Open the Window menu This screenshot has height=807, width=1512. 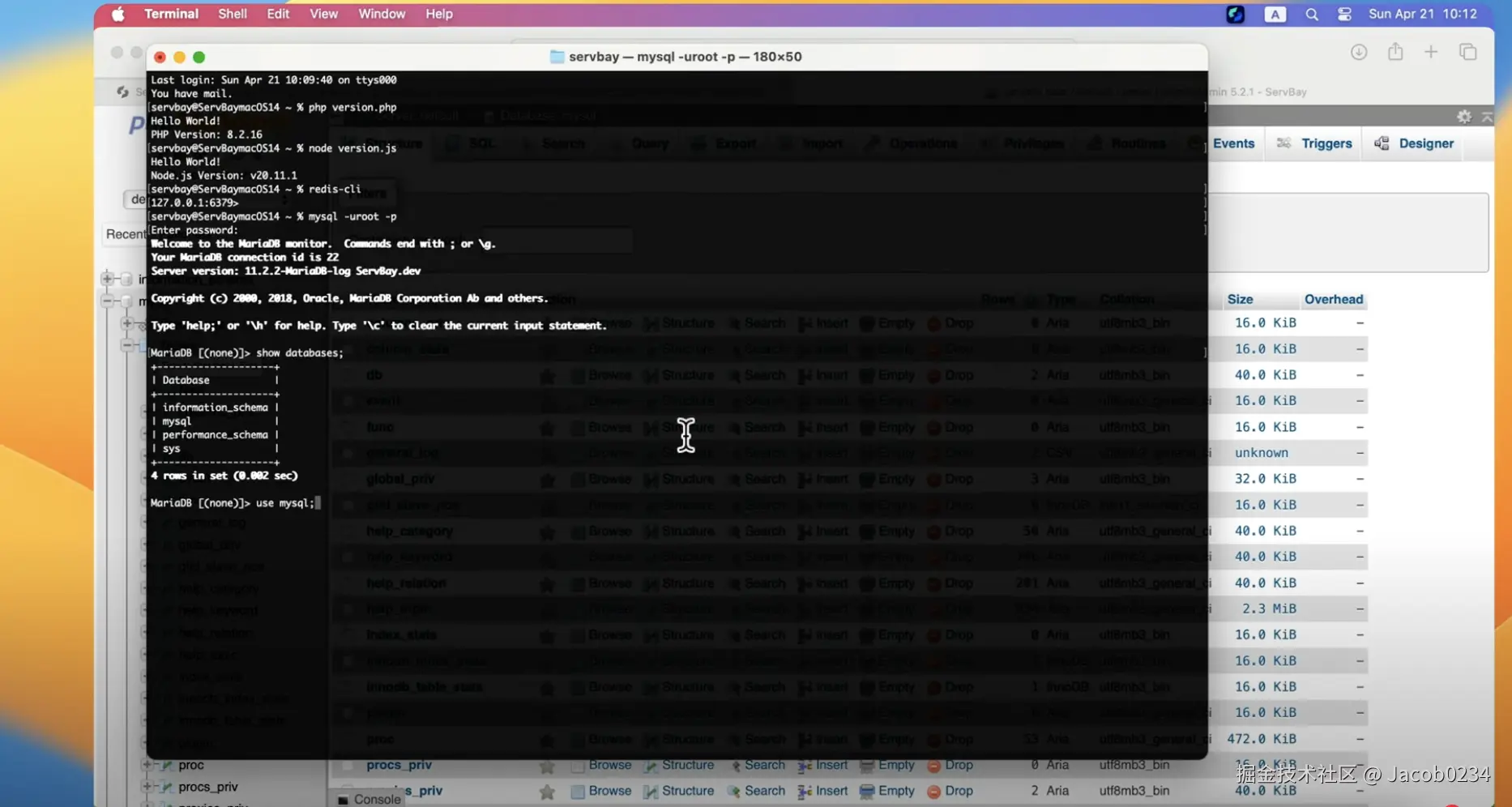tap(382, 14)
